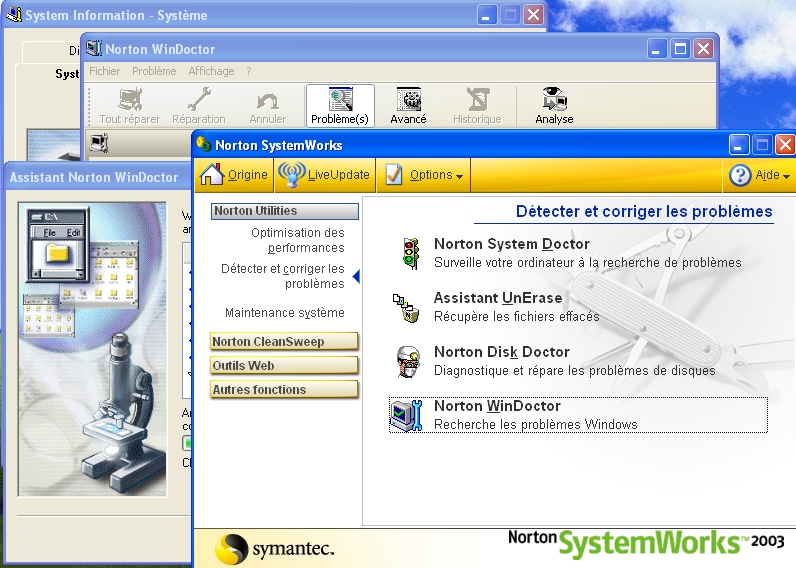Launch Norton Disk Doctor via its icon

click(x=406, y=361)
